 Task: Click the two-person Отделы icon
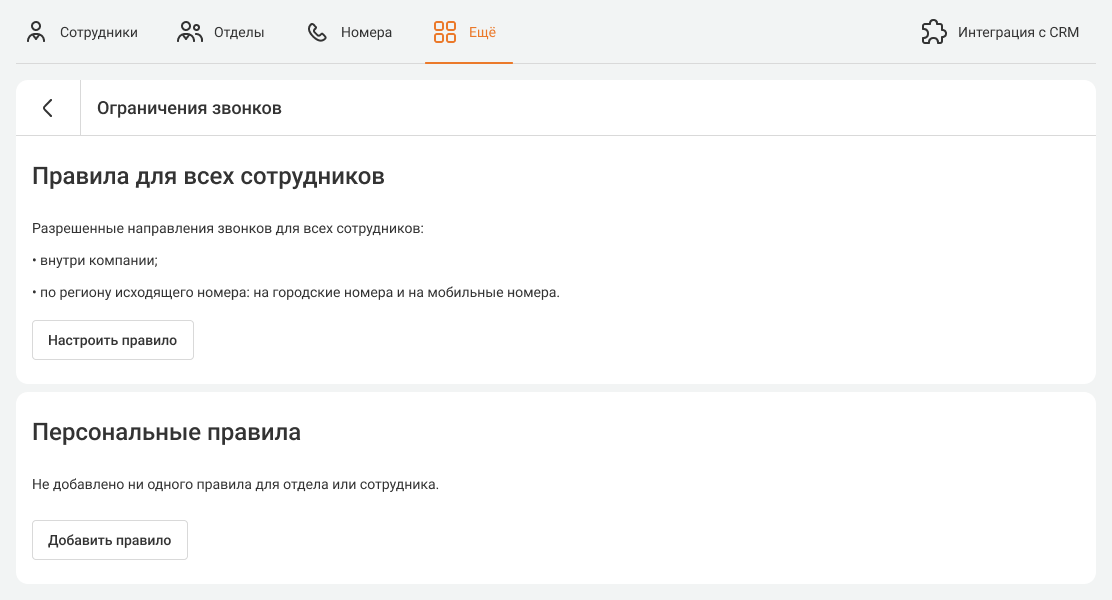(x=190, y=32)
